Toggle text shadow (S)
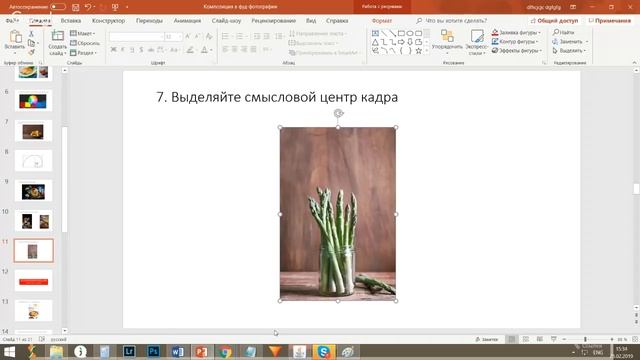Viewport: 640px width, 360px height. [x=141, y=50]
